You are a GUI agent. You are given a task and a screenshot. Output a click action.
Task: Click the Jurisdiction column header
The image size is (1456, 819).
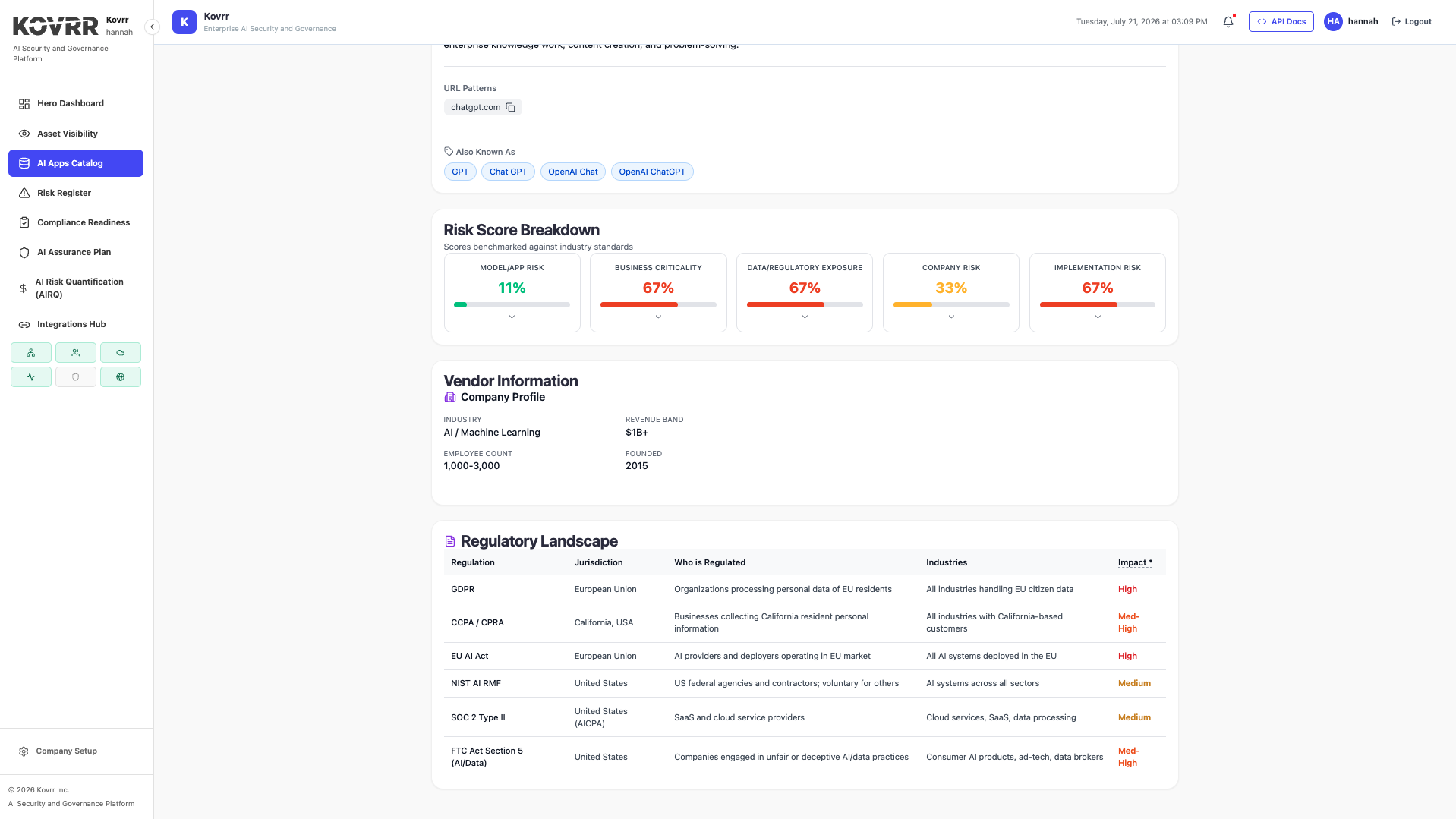(x=599, y=563)
